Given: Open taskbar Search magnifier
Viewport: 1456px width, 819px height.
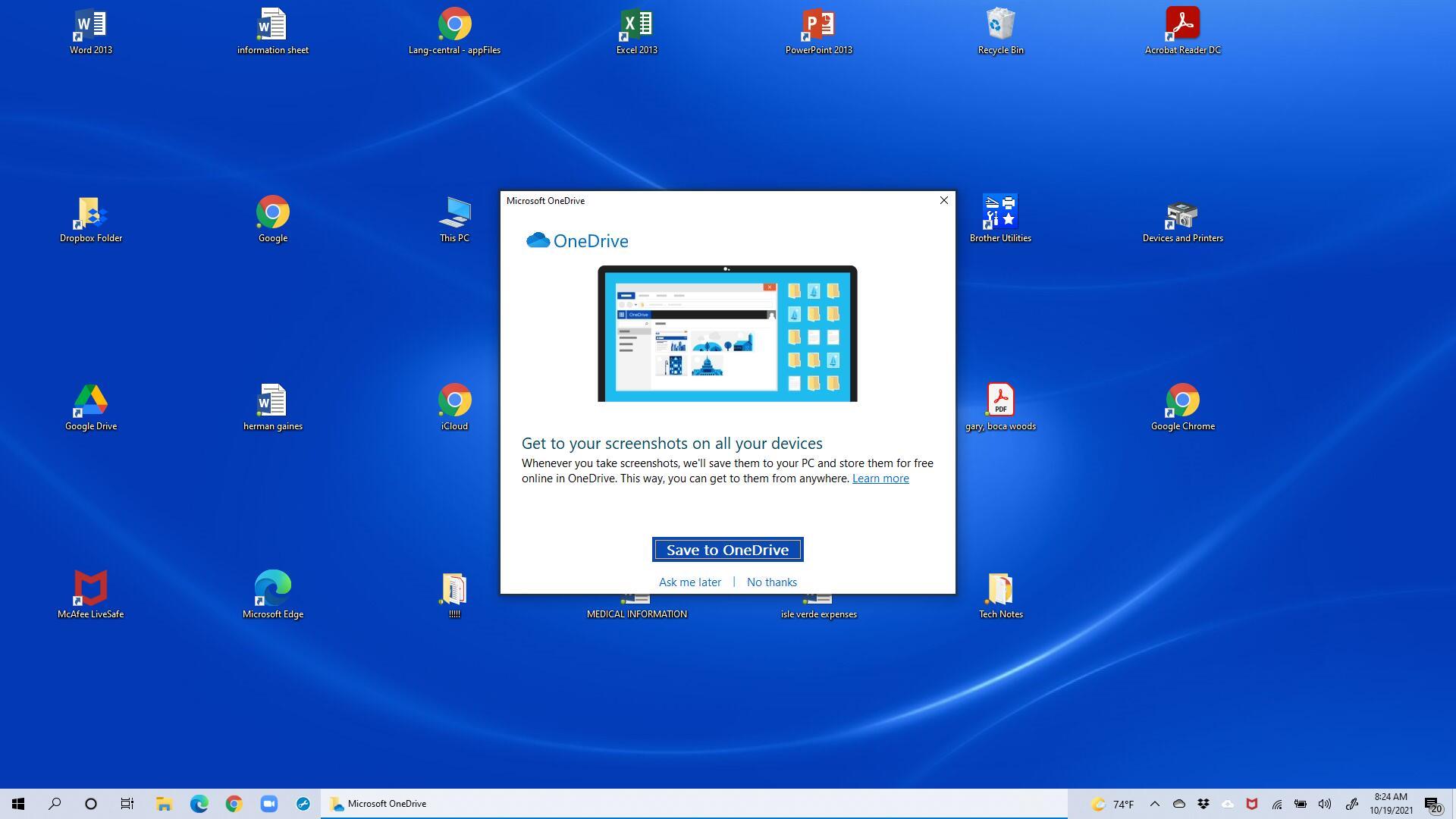Looking at the screenshot, I should click(55, 804).
